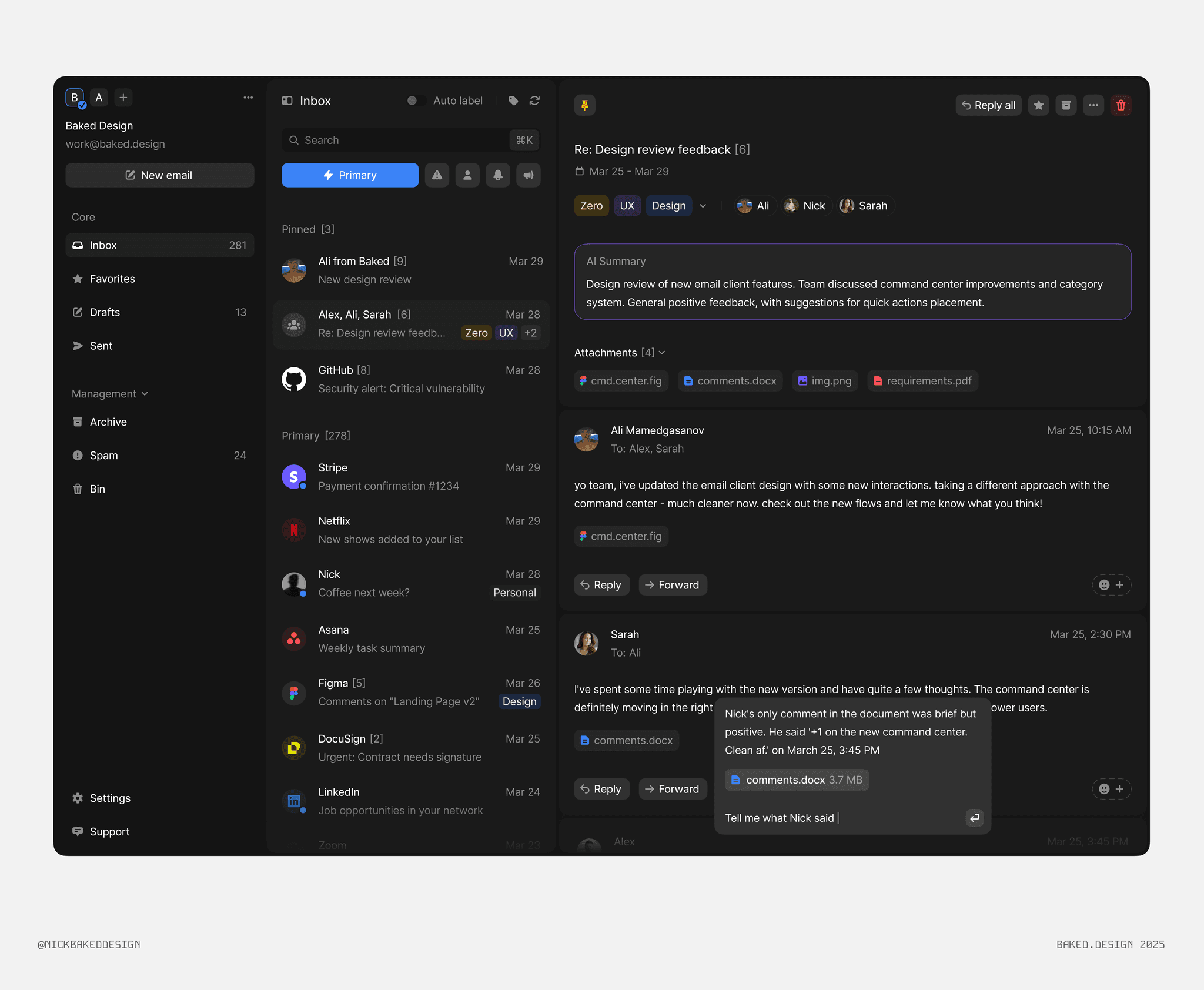
Task: Open the label tag icon next to Auto label
Action: (x=513, y=101)
